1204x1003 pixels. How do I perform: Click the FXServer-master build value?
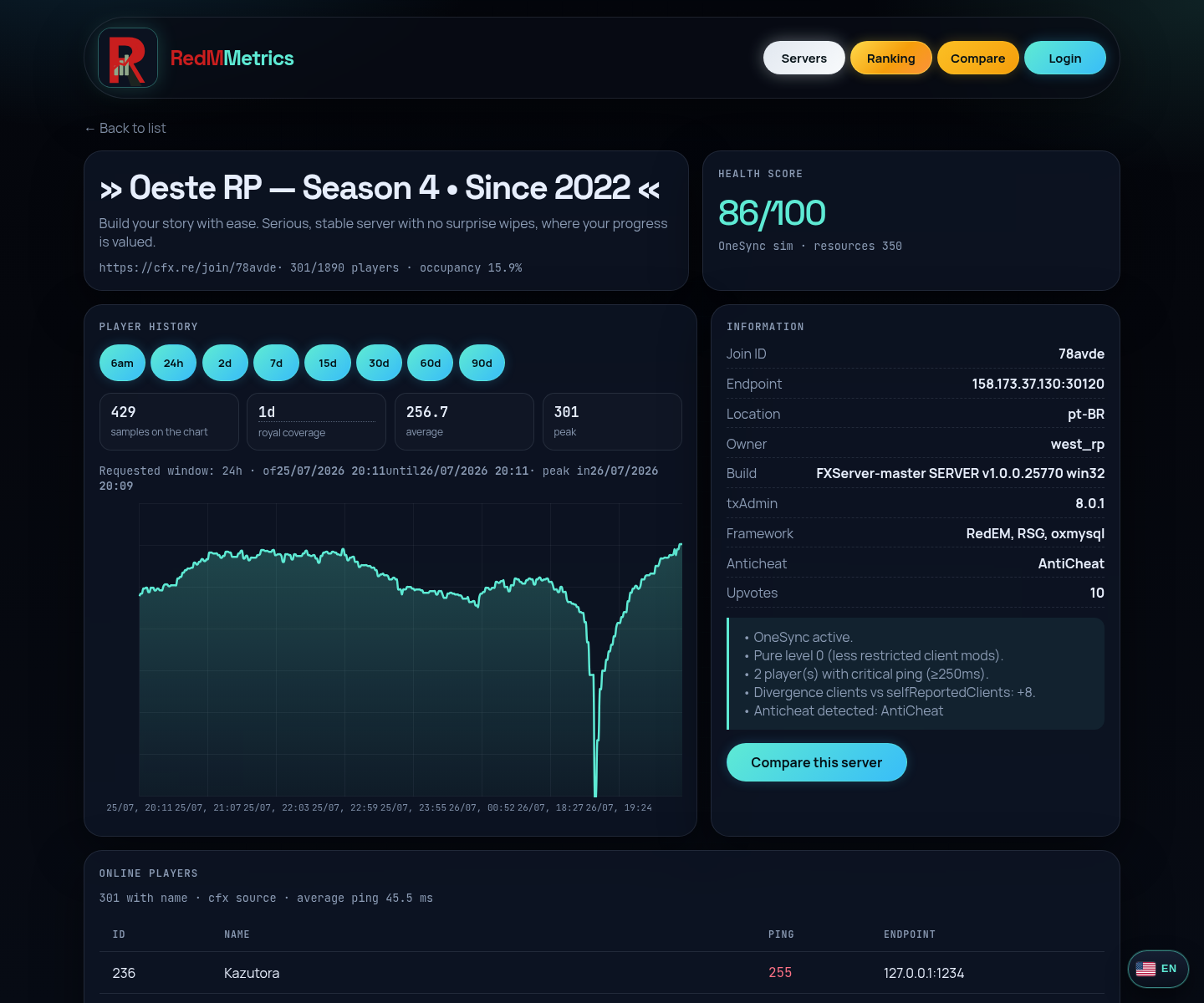click(961, 473)
